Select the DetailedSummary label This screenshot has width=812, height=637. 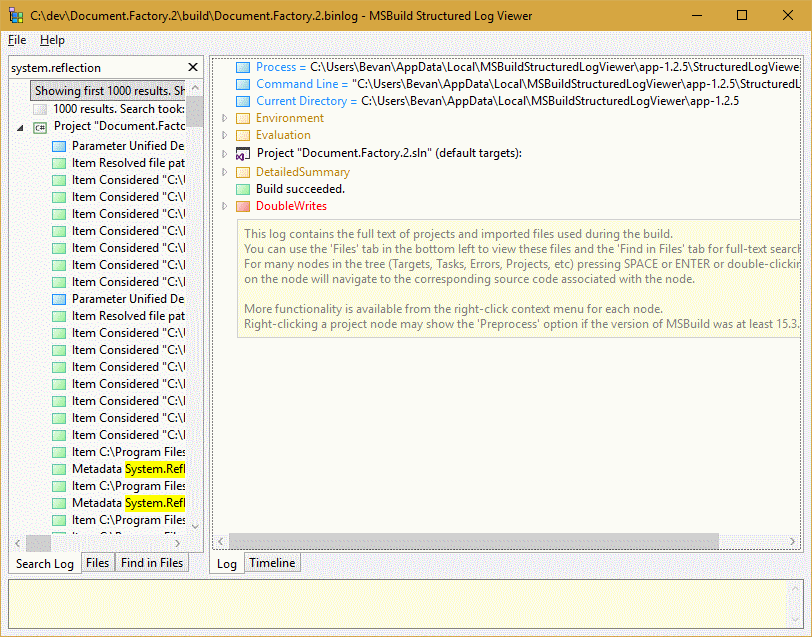[303, 172]
